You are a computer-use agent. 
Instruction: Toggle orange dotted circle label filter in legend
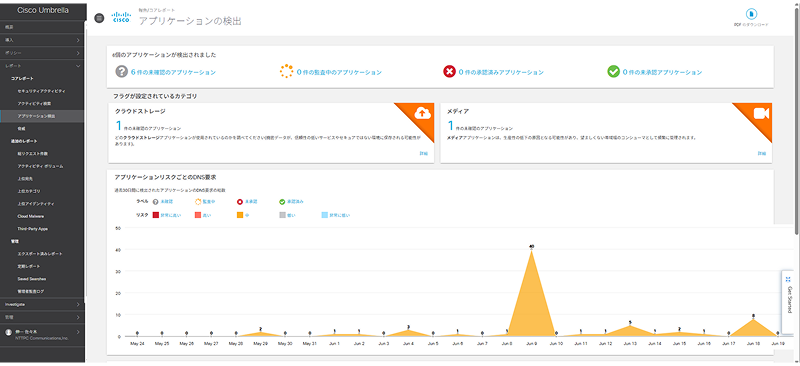tap(198, 202)
